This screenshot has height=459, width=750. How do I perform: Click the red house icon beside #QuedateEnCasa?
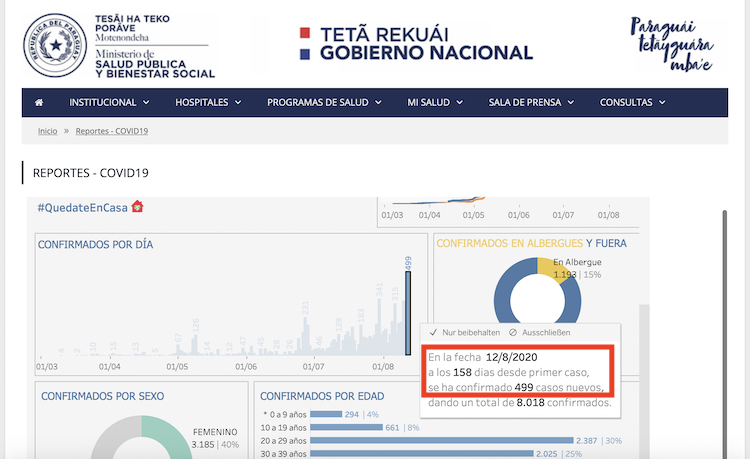pyautogui.click(x=138, y=207)
